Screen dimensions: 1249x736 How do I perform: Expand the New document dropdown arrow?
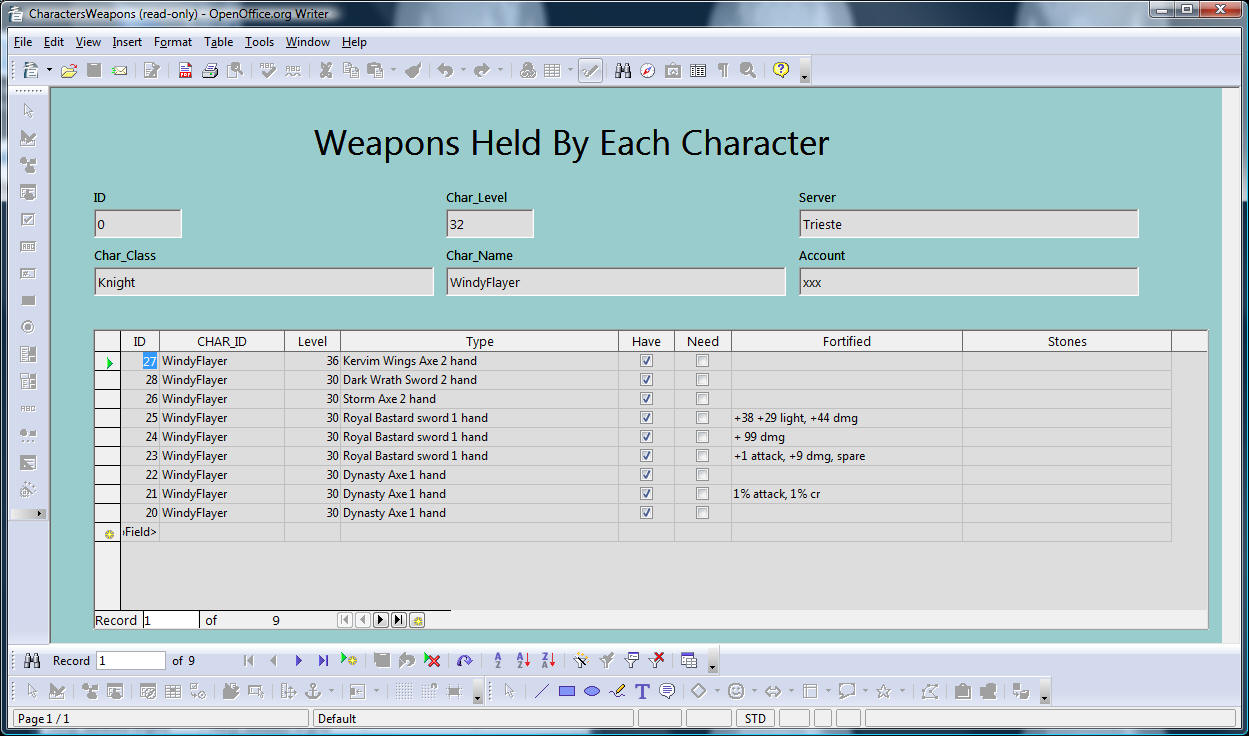(x=49, y=70)
